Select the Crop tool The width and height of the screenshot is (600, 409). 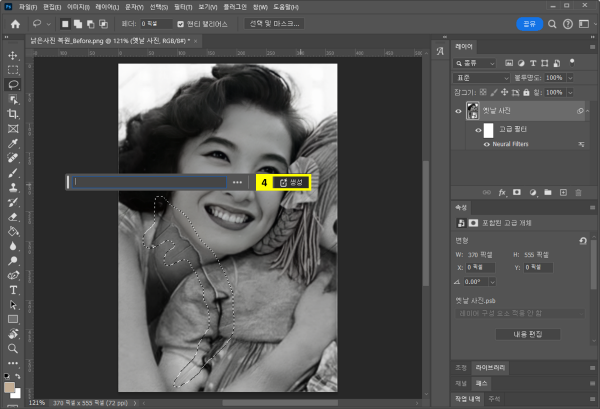13,114
